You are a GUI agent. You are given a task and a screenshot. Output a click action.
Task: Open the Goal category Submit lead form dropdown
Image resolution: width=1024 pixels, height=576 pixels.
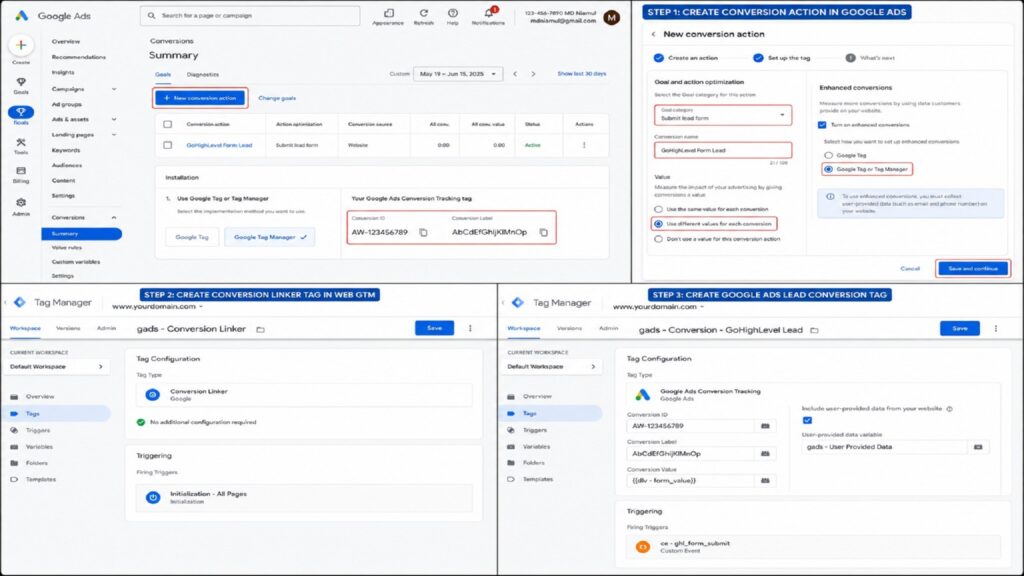tap(722, 115)
